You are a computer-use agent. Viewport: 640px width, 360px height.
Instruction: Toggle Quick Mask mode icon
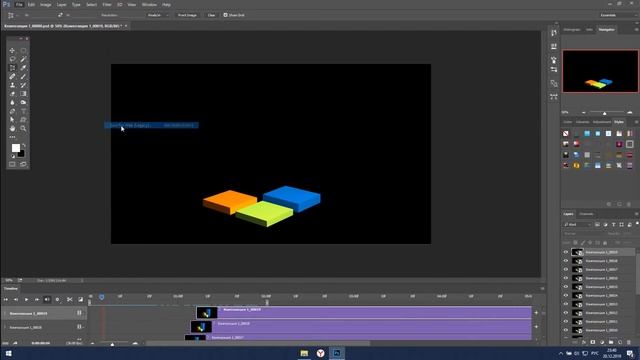click(12, 164)
